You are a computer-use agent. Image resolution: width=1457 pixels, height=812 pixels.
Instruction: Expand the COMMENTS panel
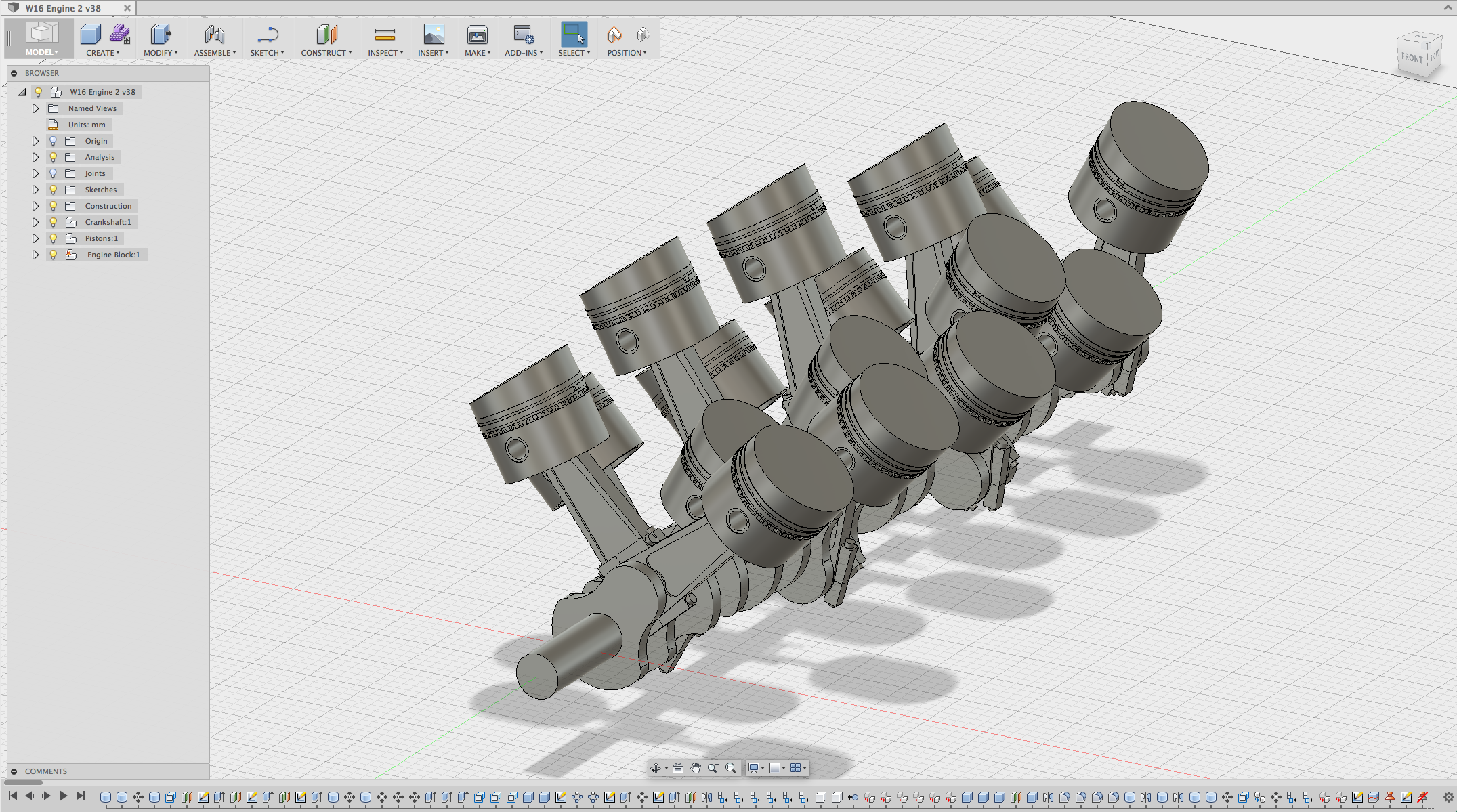pyautogui.click(x=14, y=771)
